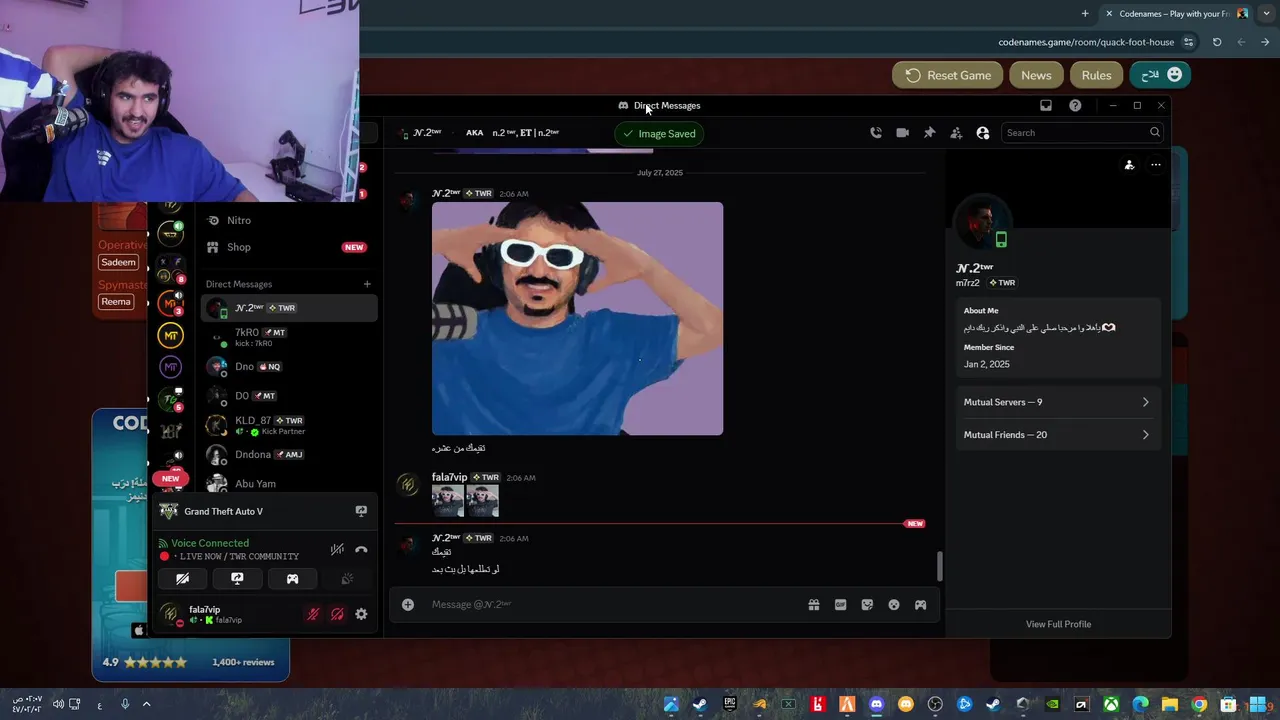Open Discord from the Windows taskbar
This screenshot has width=1280, height=720.
click(877, 705)
